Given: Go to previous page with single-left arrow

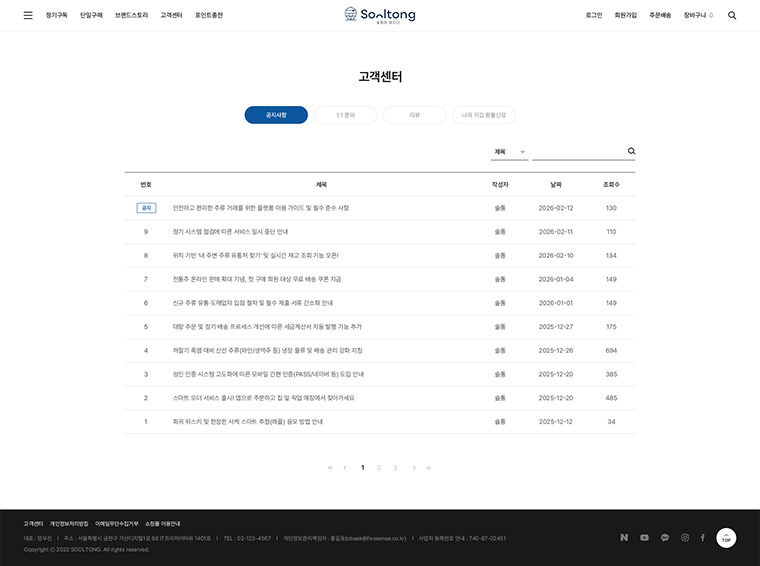Looking at the screenshot, I should [345, 468].
